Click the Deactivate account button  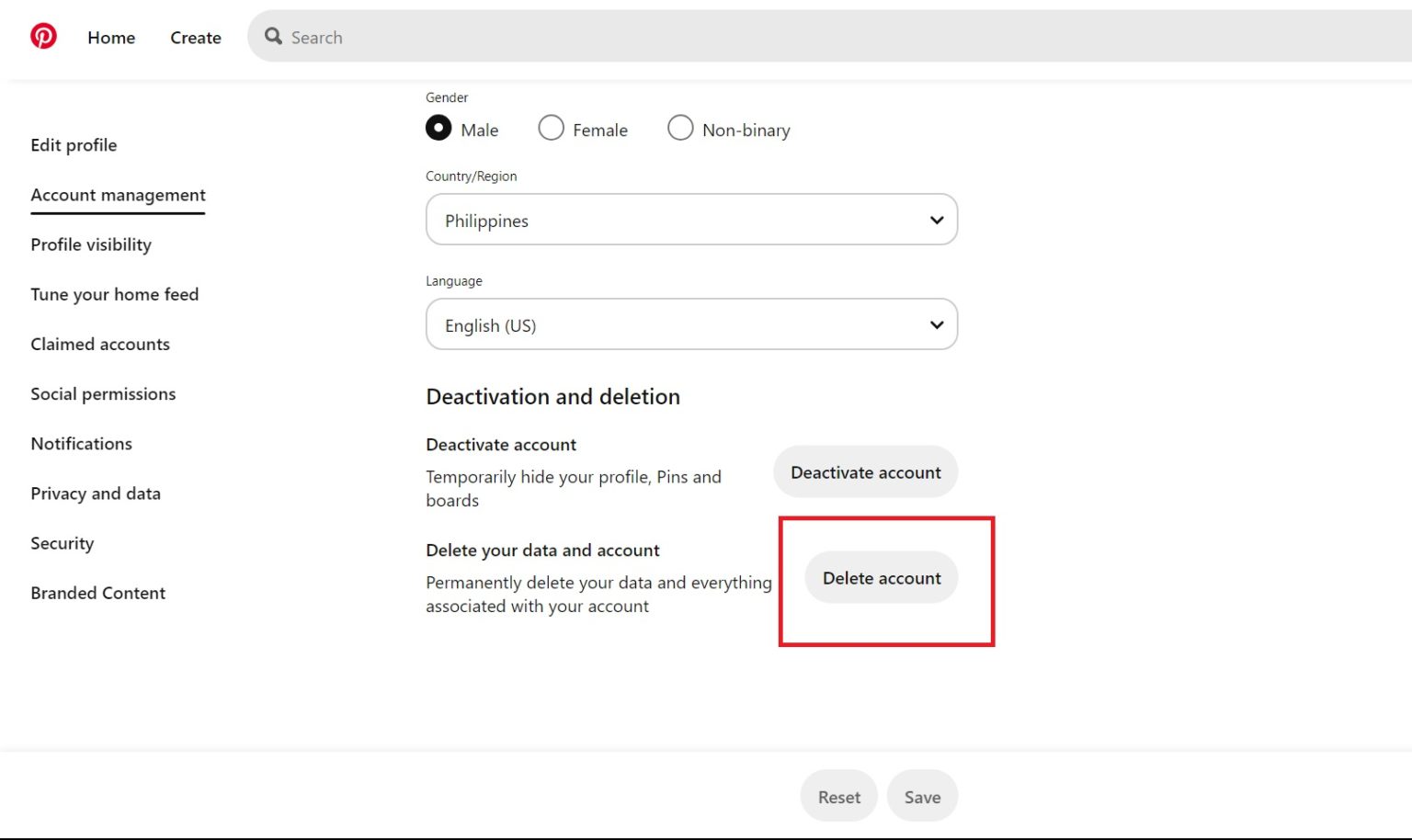[x=865, y=471]
